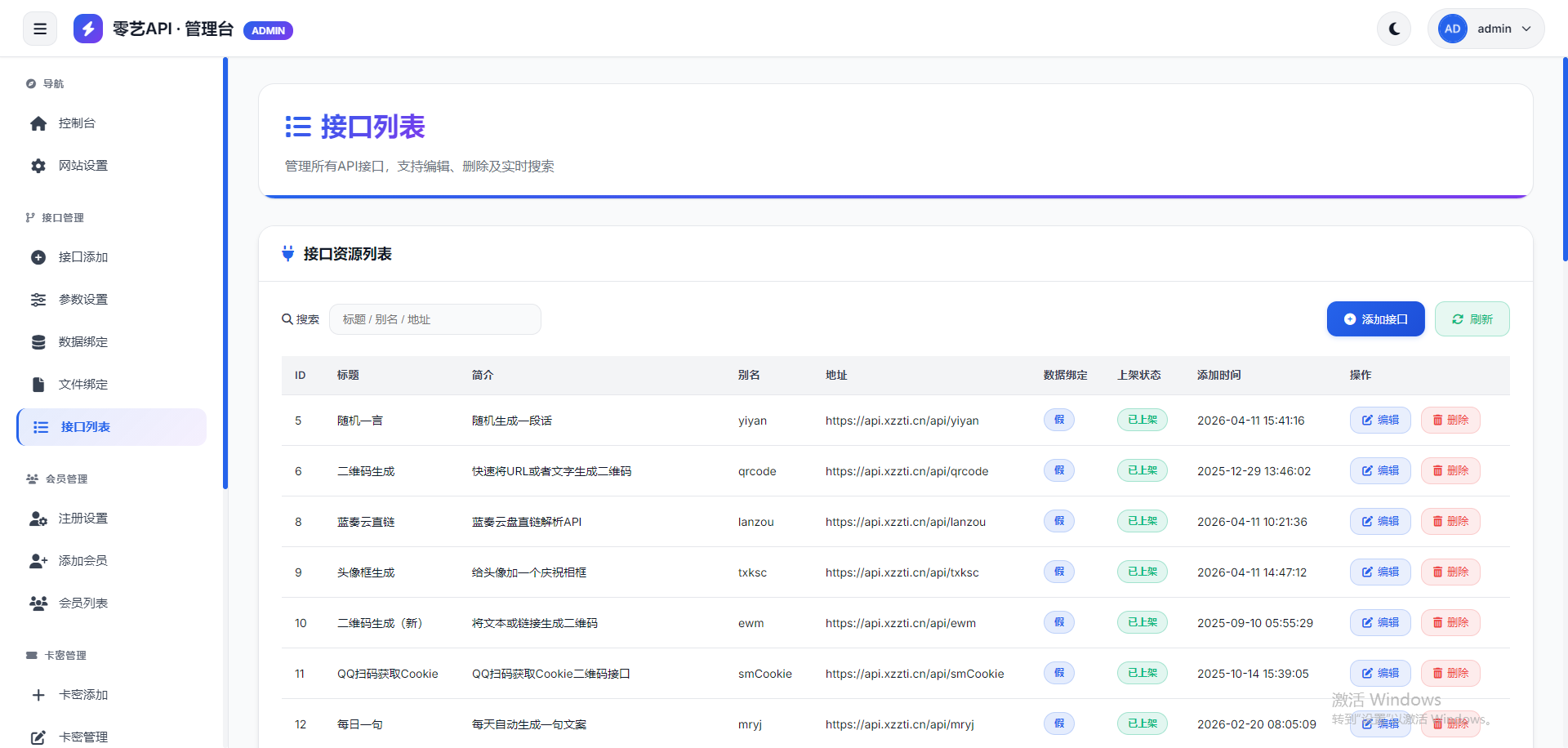The width and height of the screenshot is (1568, 748).
Task: Click the 卡密添加 plus icon
Action: (38, 695)
